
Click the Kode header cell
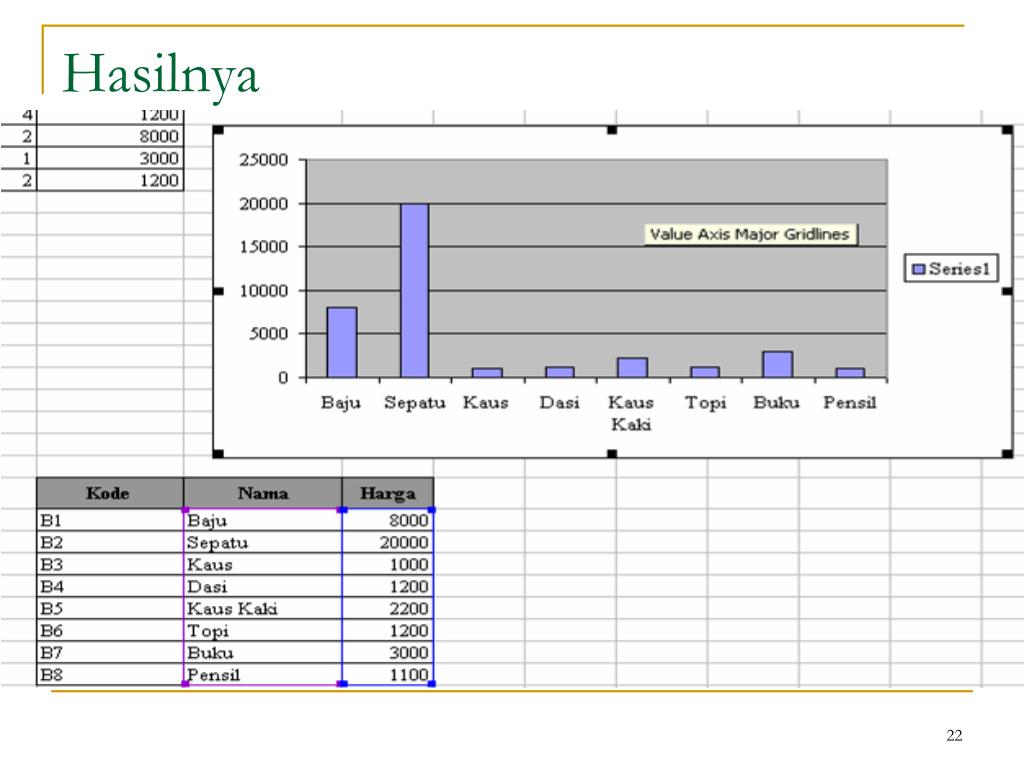[110, 493]
